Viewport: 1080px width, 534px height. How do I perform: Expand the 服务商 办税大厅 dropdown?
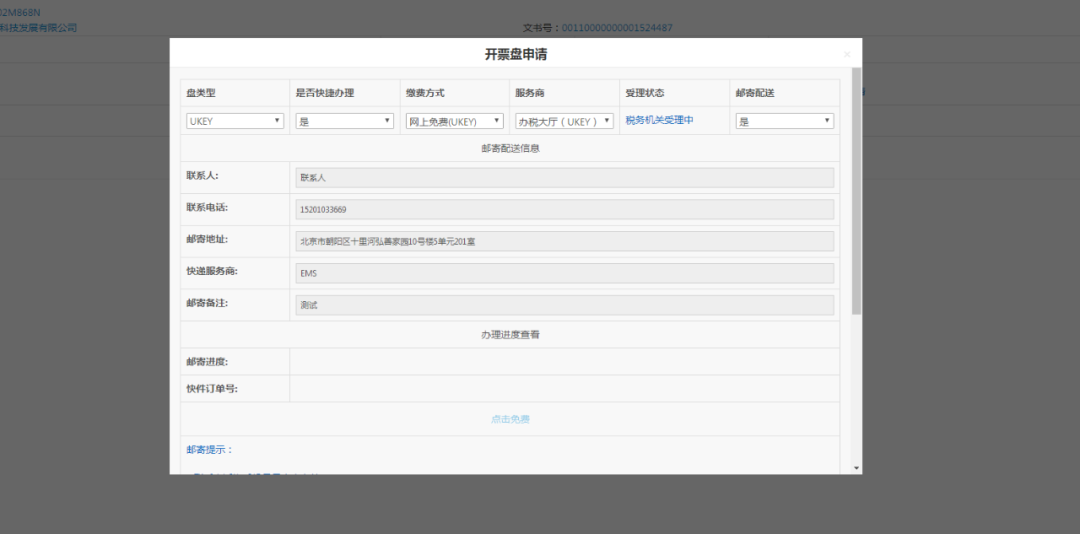coord(564,121)
